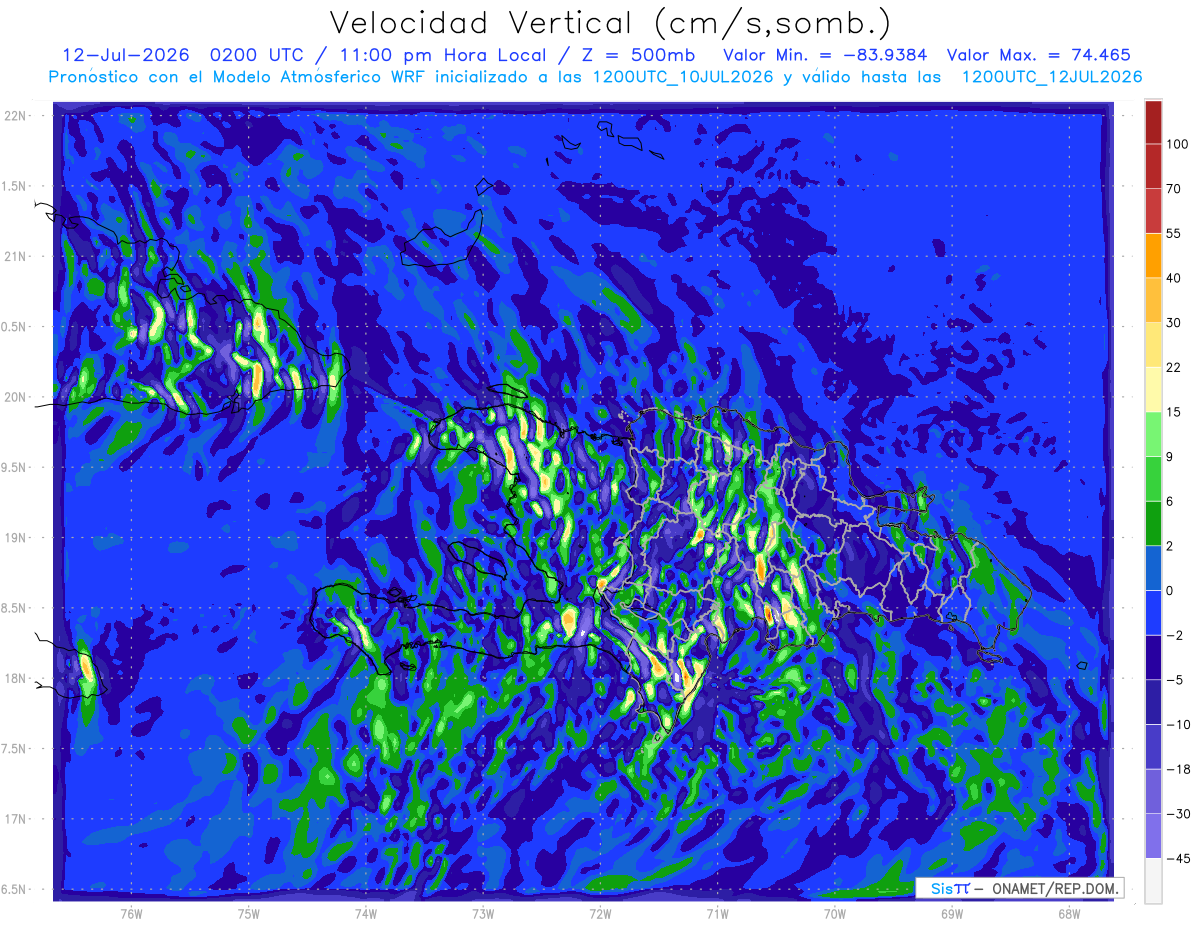1200x927 pixels.
Task: Select the initialization time "1200UTC_10JUL2026"
Action: click(x=683, y=77)
